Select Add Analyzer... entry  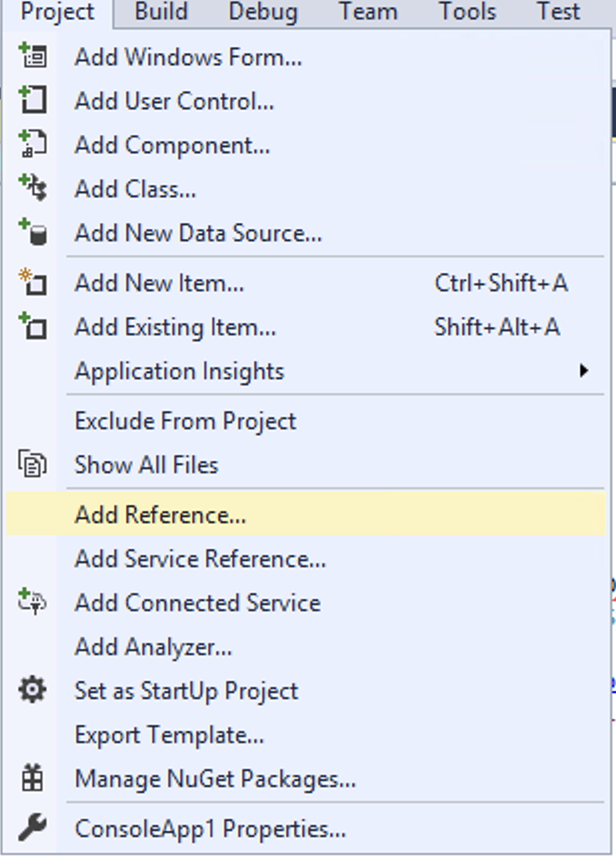click(153, 647)
